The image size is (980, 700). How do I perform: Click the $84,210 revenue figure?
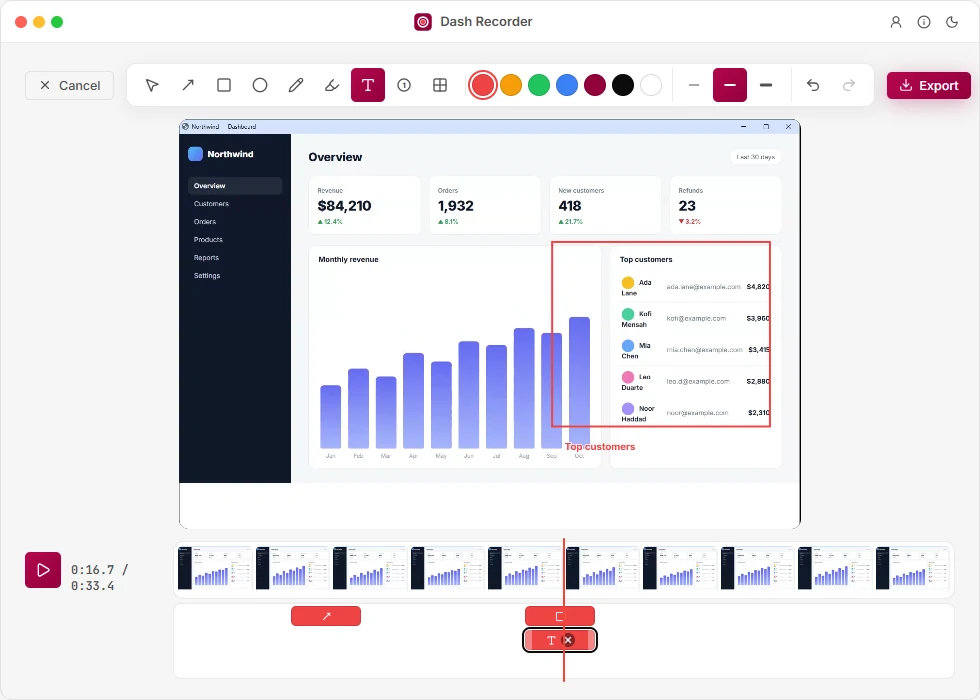(x=344, y=206)
